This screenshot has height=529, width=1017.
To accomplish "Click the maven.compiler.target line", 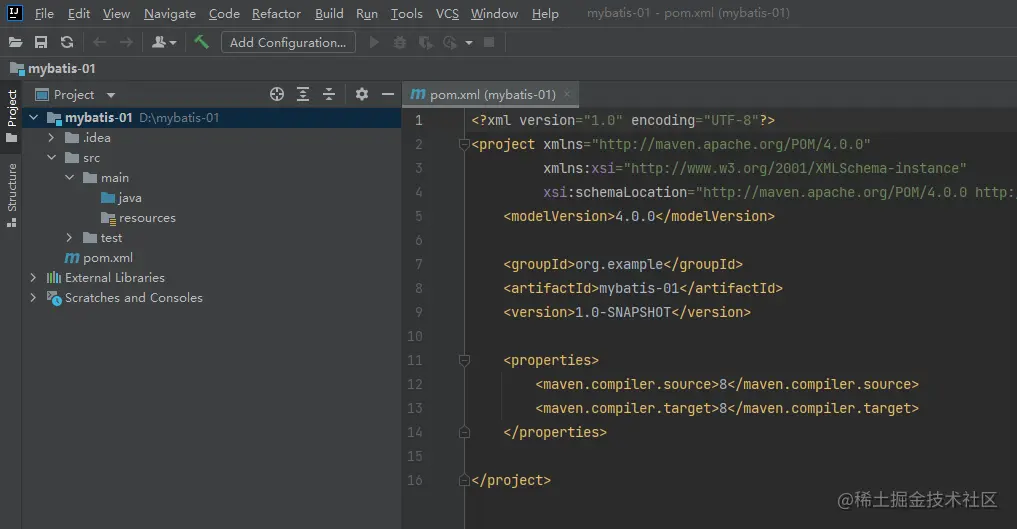I will tap(727, 408).
